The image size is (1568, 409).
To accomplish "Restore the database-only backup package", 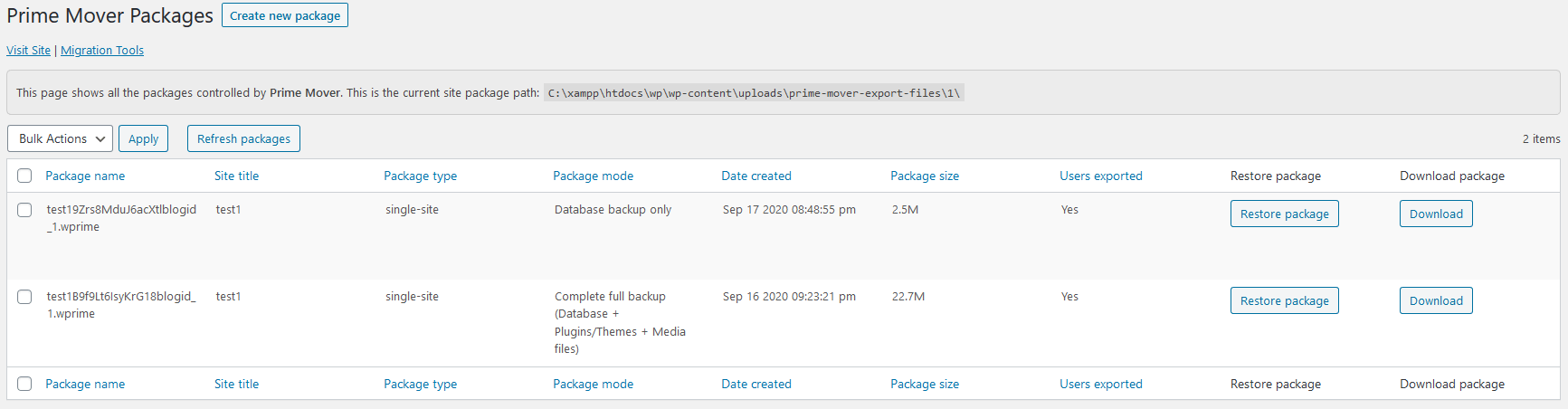I will pos(1284,214).
